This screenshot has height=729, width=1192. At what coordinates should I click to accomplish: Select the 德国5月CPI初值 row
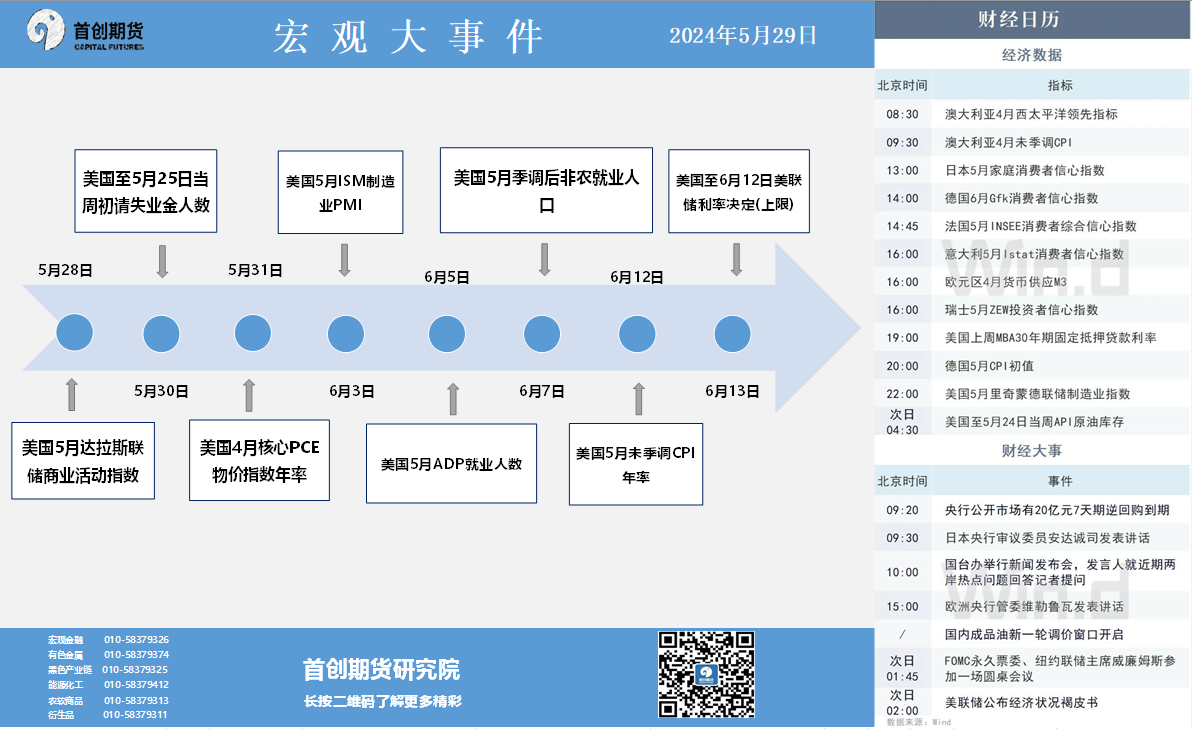point(1033,366)
